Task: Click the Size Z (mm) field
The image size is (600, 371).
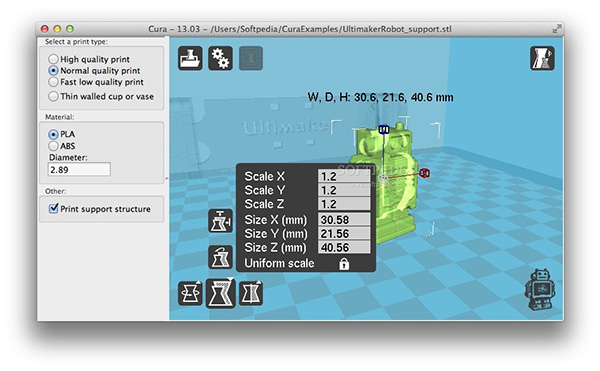Action: tap(344, 247)
